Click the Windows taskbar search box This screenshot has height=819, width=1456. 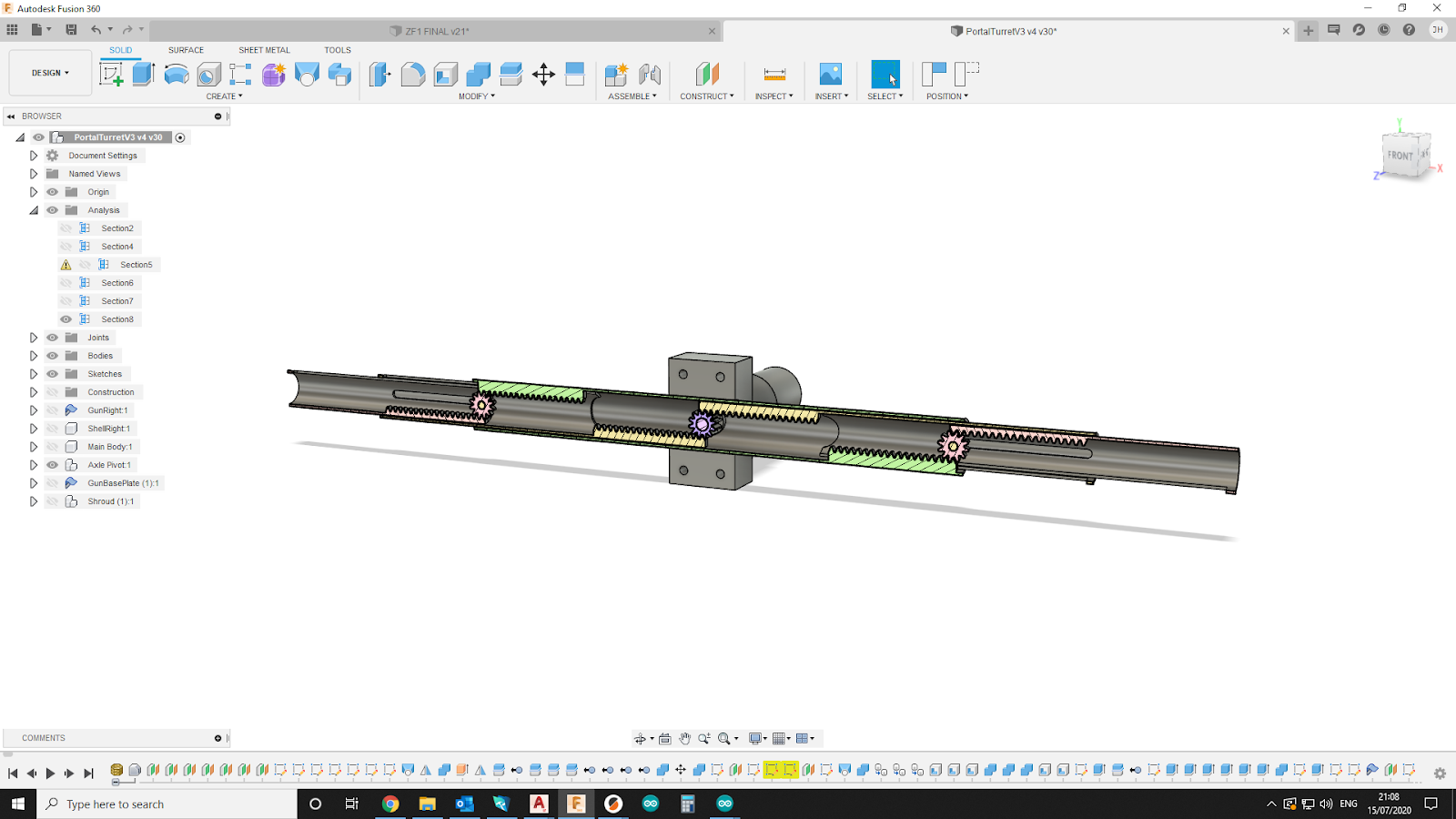click(167, 804)
